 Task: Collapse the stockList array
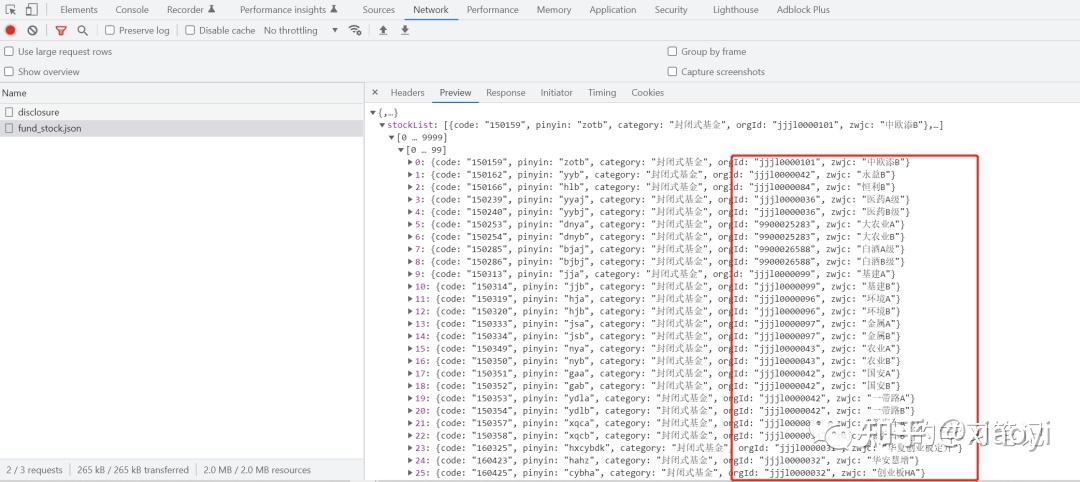[382, 125]
